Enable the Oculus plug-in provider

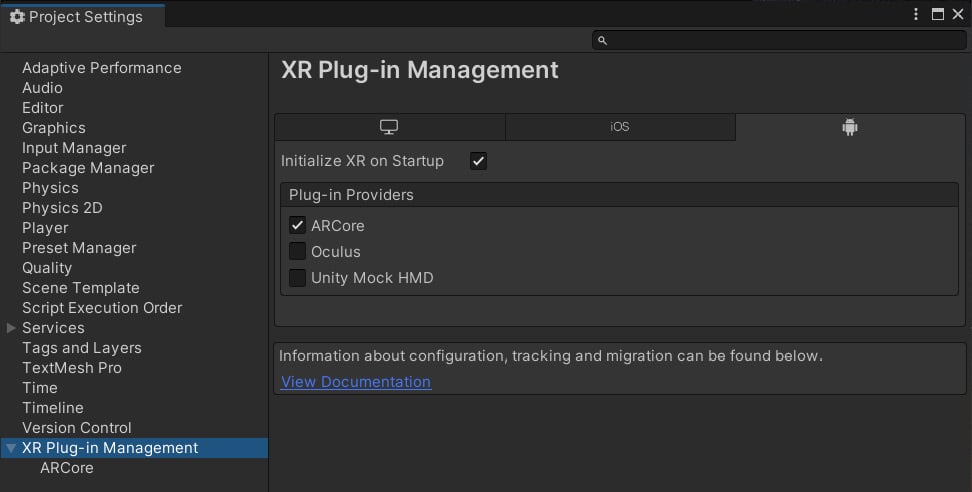pos(298,251)
